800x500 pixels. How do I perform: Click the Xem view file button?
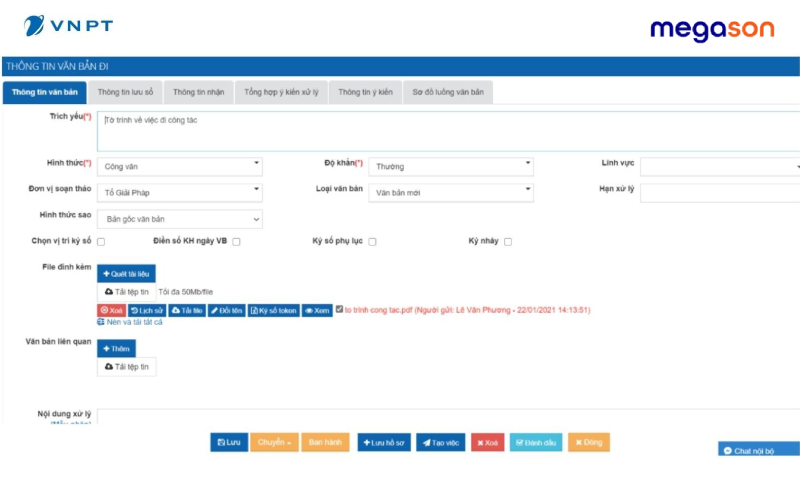(317, 310)
